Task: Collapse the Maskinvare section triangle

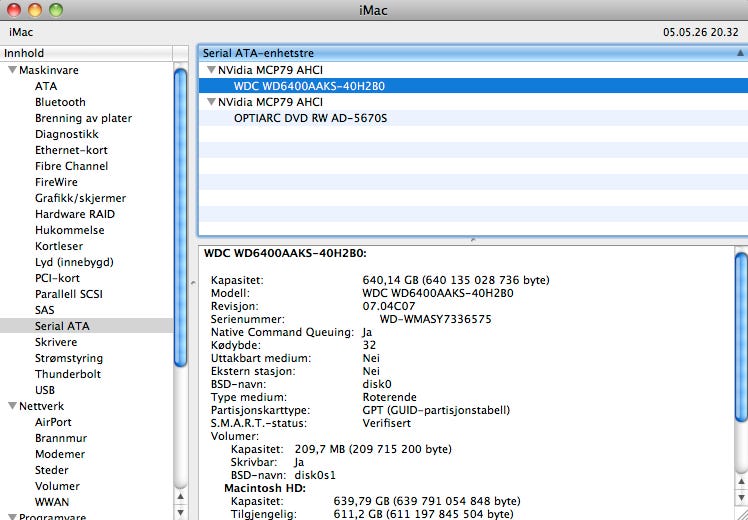Action: (x=12, y=70)
